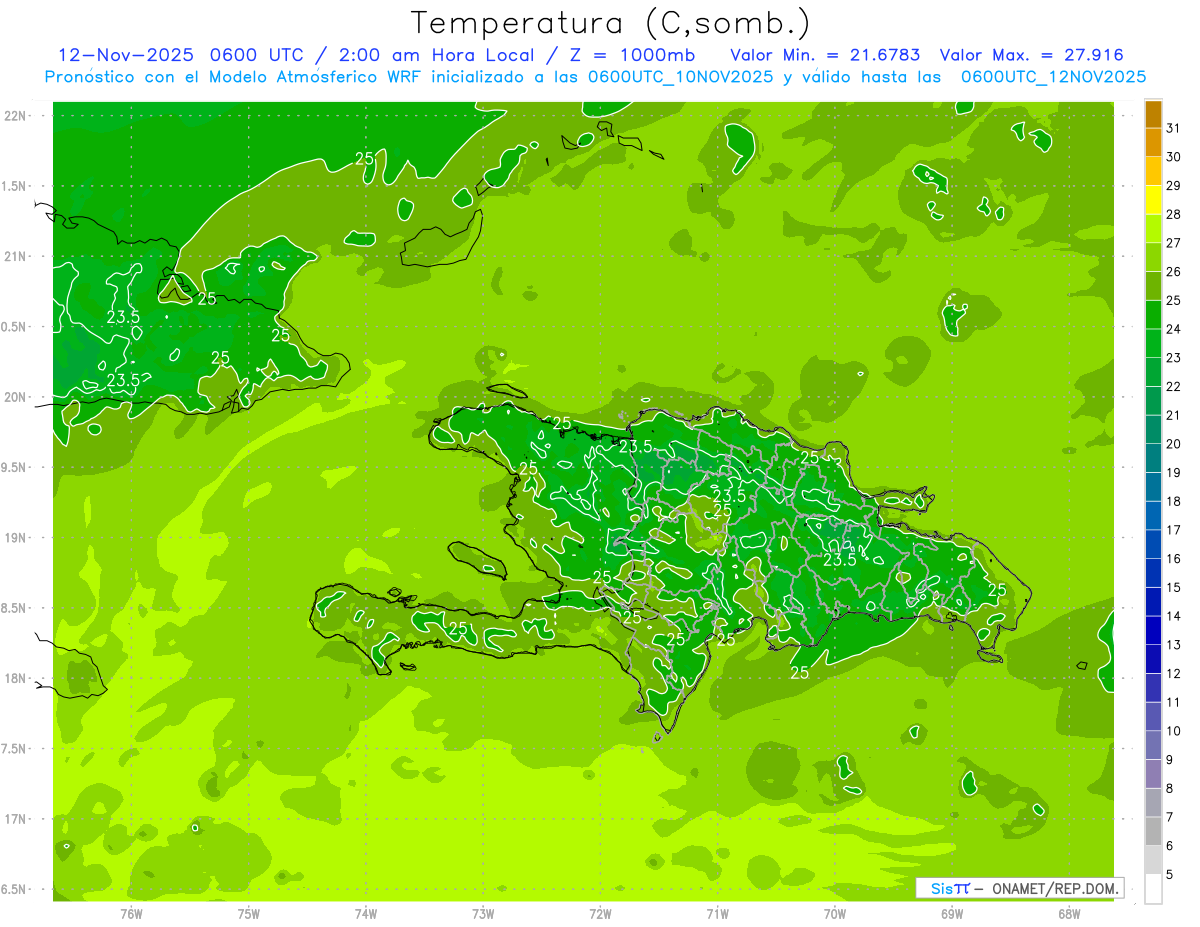
Task: Click the '16' value on the color legend
Action: [x=1173, y=559]
